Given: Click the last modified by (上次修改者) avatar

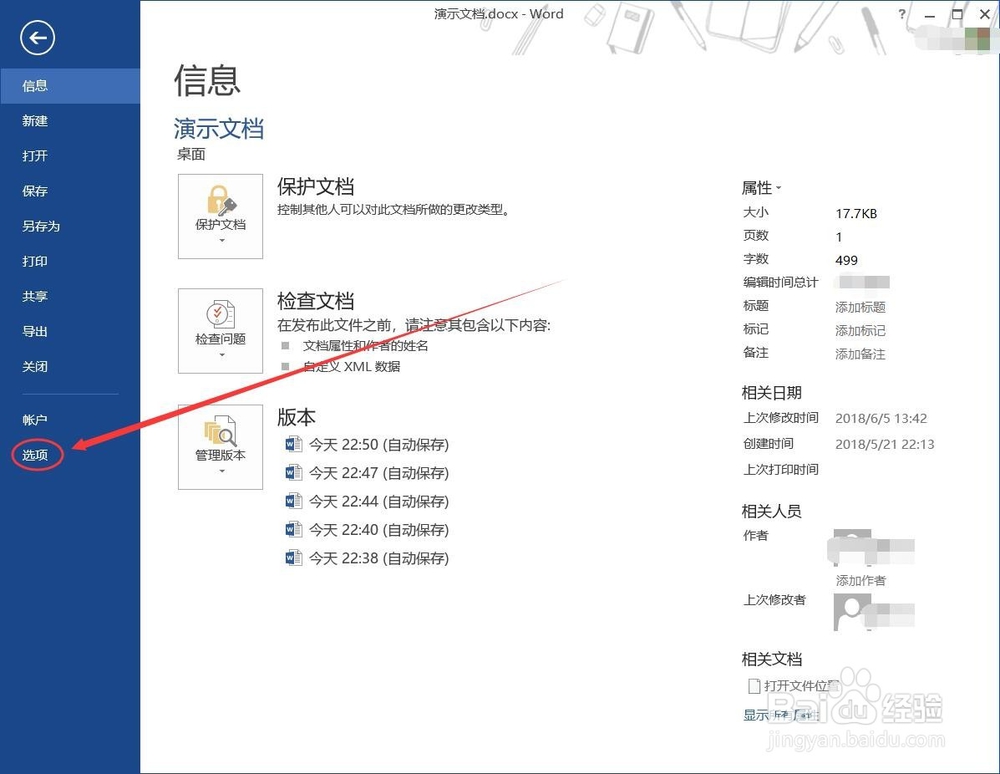Looking at the screenshot, I should click(852, 612).
